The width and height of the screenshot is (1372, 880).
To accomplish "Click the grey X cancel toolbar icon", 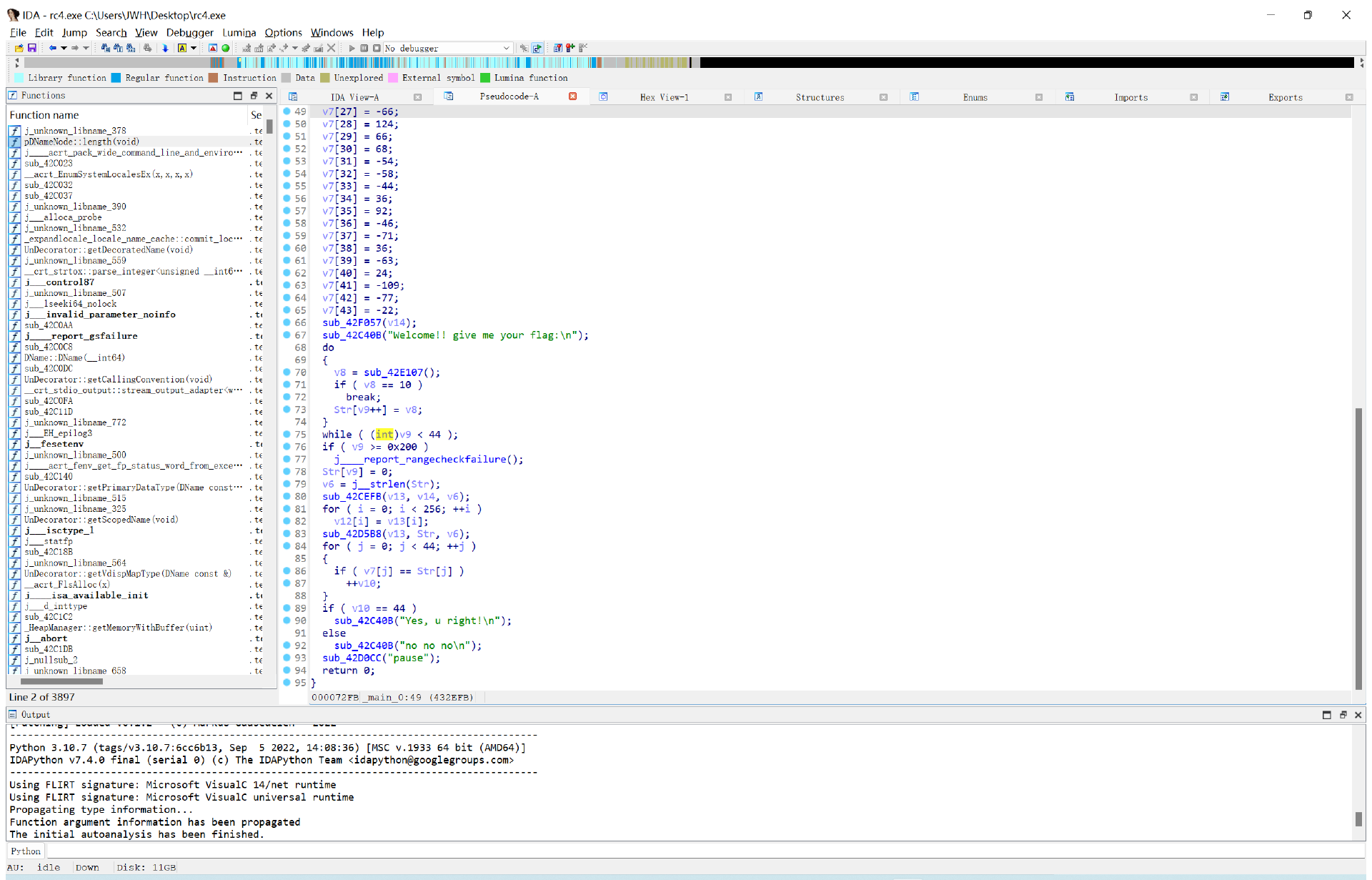I will point(331,48).
